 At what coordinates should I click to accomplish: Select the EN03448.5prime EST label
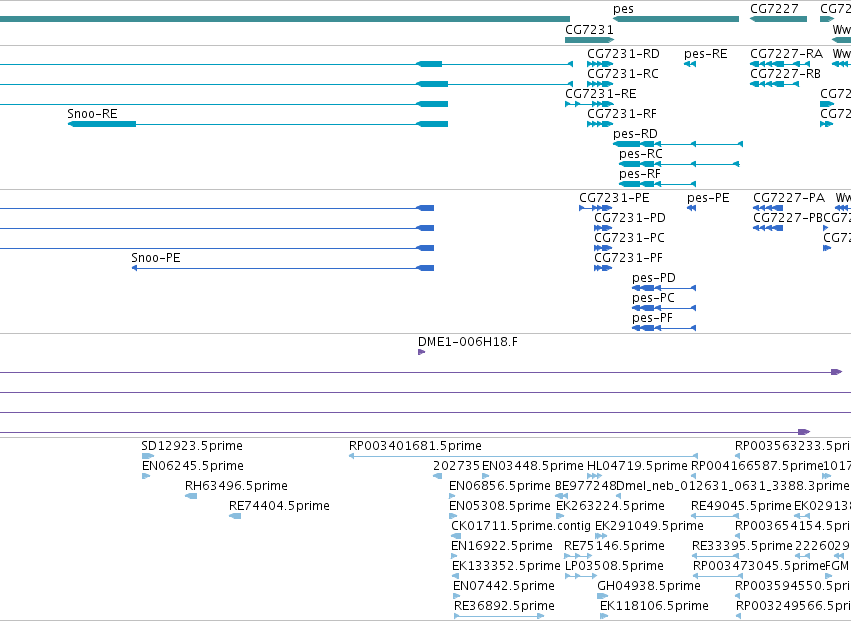click(x=533, y=466)
